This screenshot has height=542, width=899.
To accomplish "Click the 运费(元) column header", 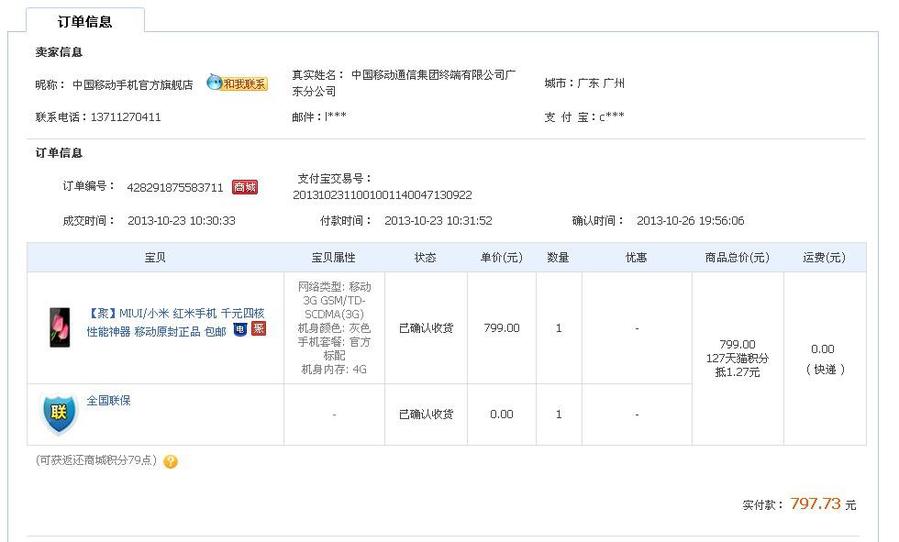I will click(x=824, y=258).
